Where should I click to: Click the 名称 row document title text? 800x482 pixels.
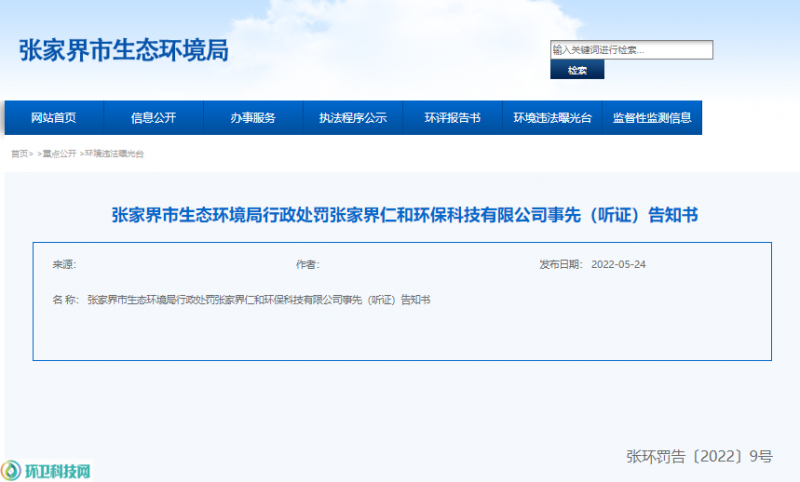pos(259,300)
